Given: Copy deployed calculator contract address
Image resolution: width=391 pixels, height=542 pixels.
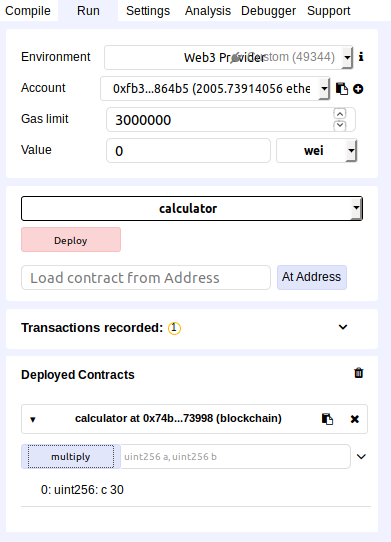Looking at the screenshot, I should tap(327, 419).
